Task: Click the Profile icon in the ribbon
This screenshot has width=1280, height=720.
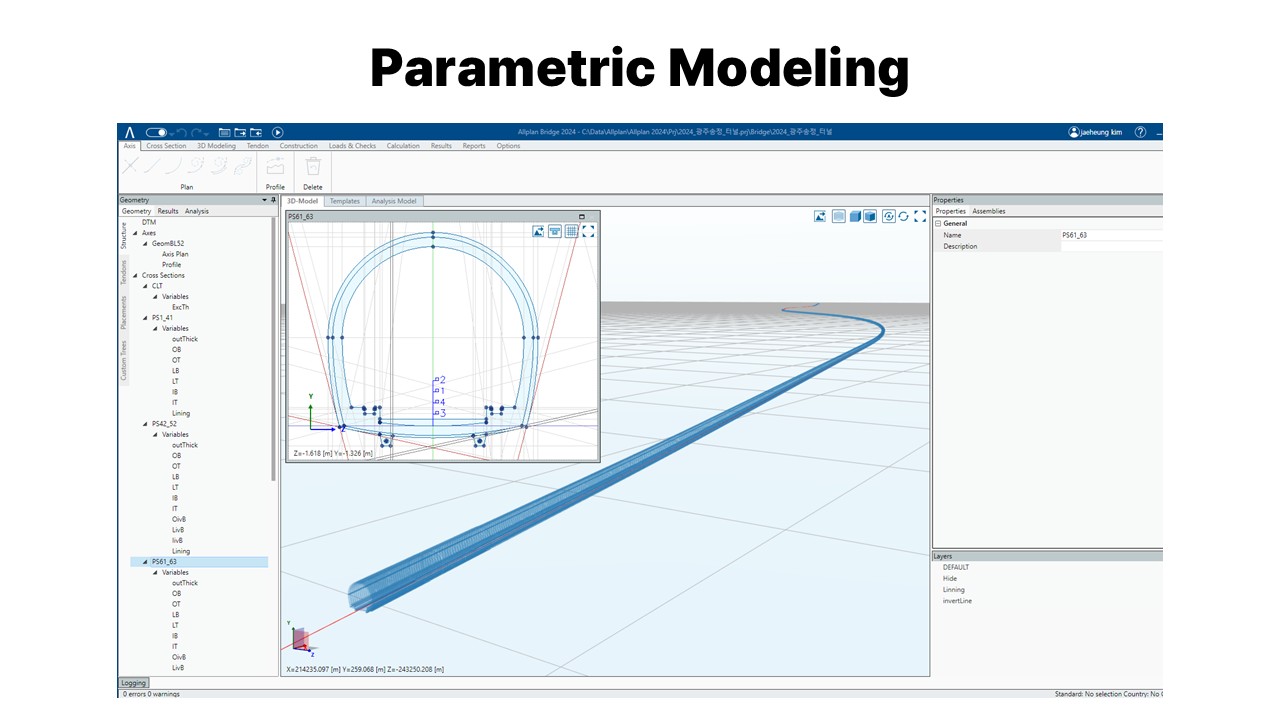Action: (x=275, y=168)
